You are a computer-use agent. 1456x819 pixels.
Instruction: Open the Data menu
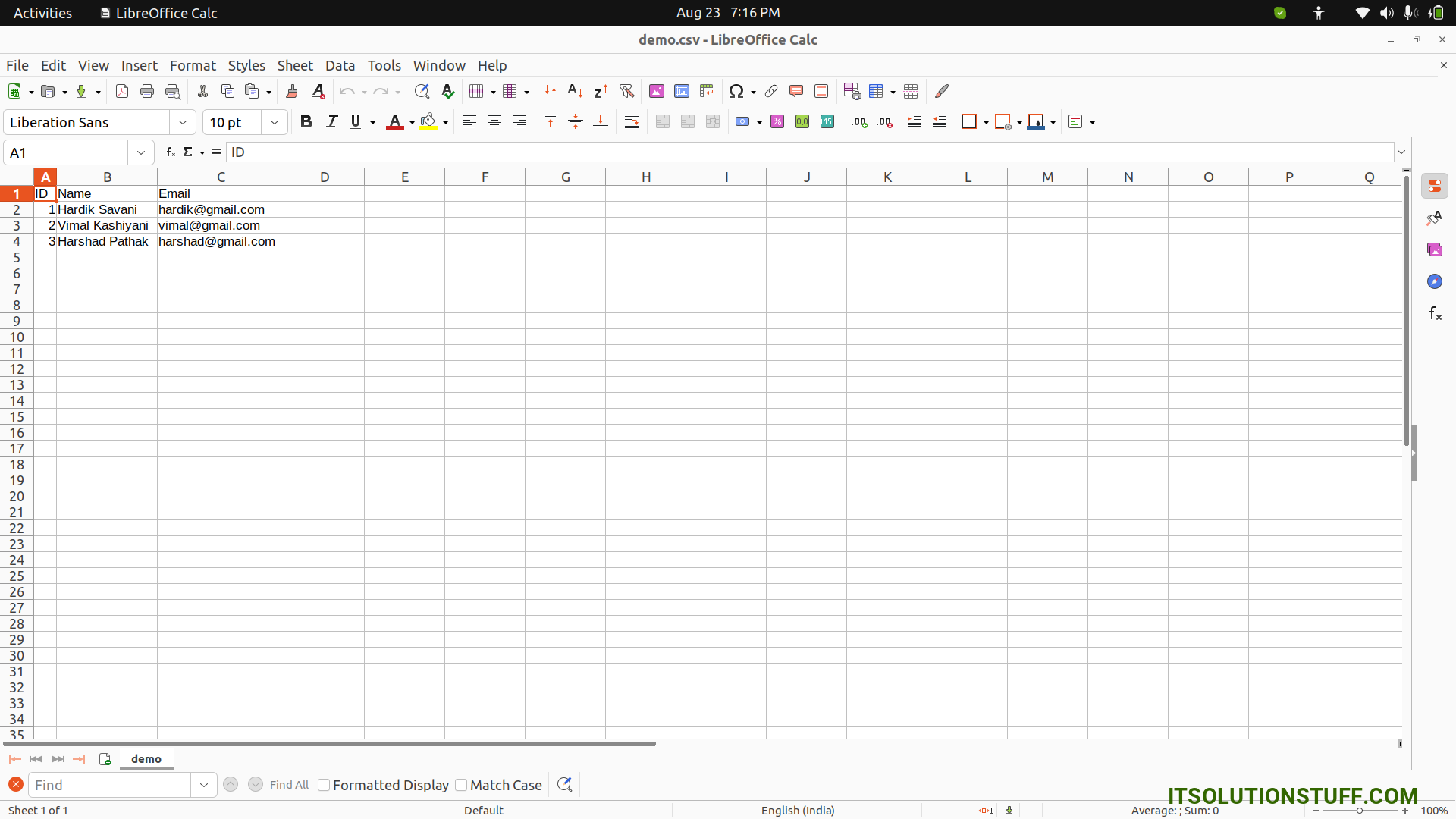click(x=340, y=65)
